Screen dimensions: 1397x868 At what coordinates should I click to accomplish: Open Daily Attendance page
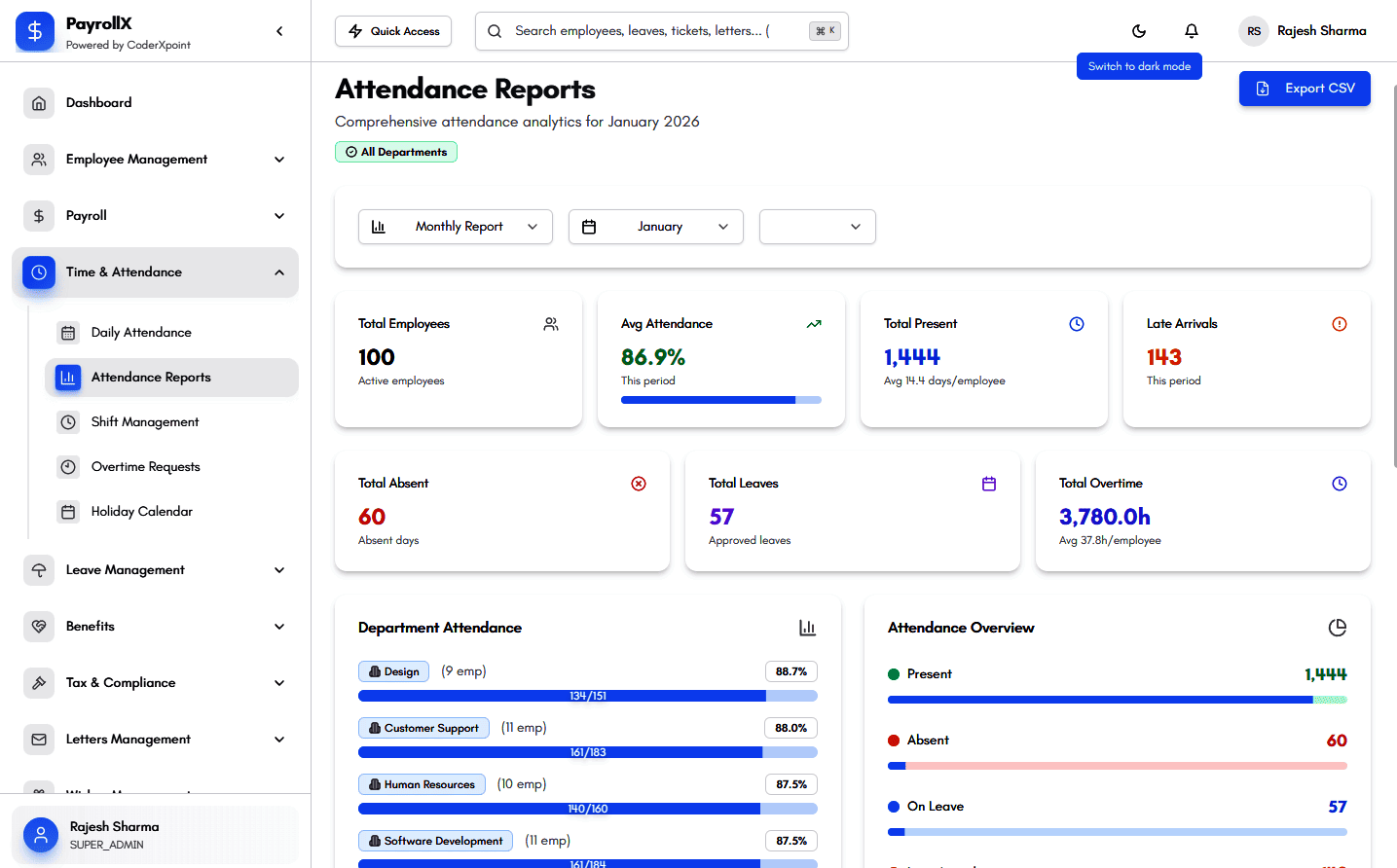pyautogui.click(x=141, y=333)
